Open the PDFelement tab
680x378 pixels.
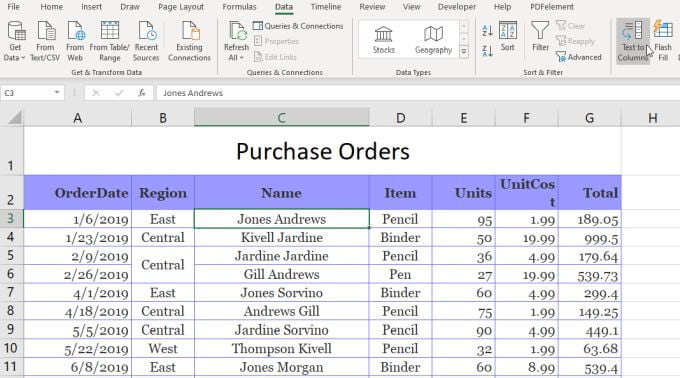click(552, 7)
